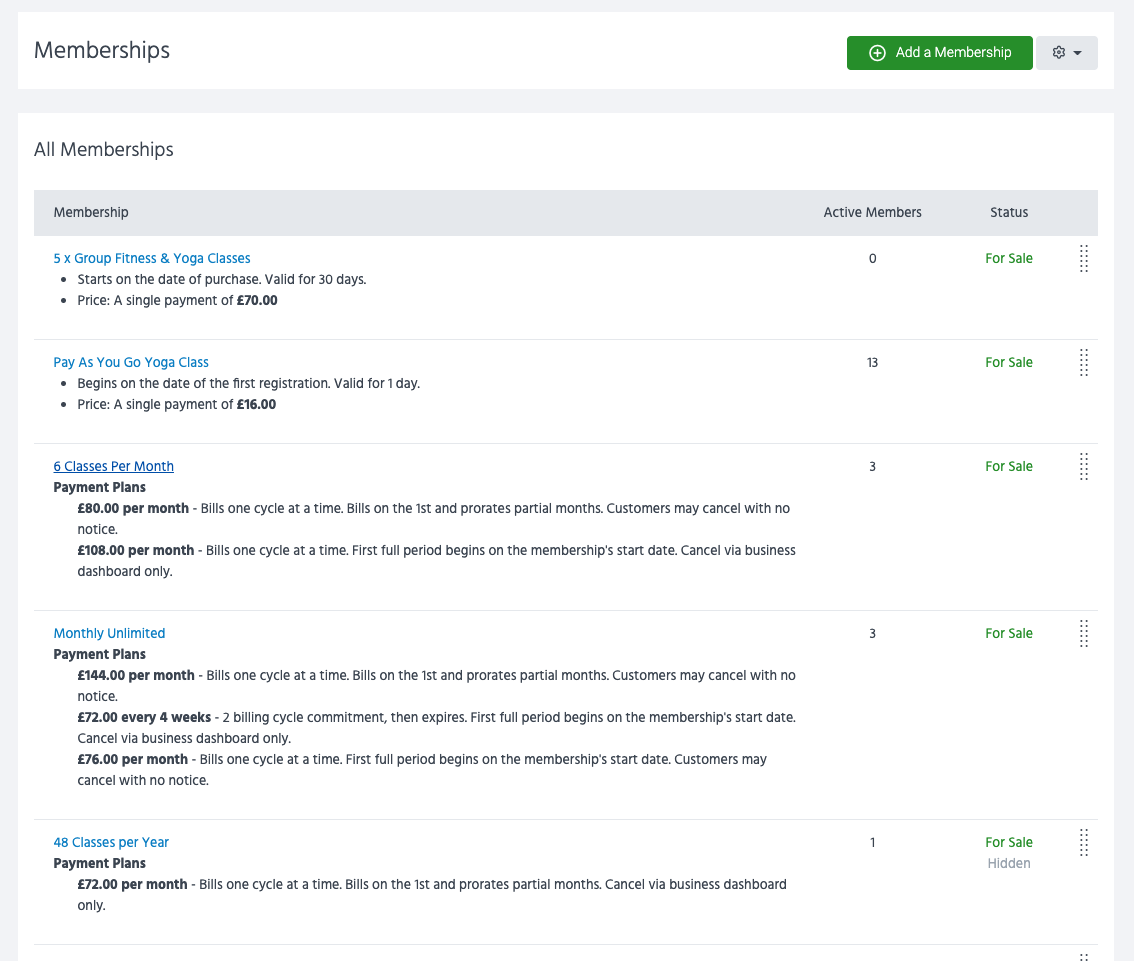
Task: Click the Add a Membership button
Action: (x=939, y=52)
